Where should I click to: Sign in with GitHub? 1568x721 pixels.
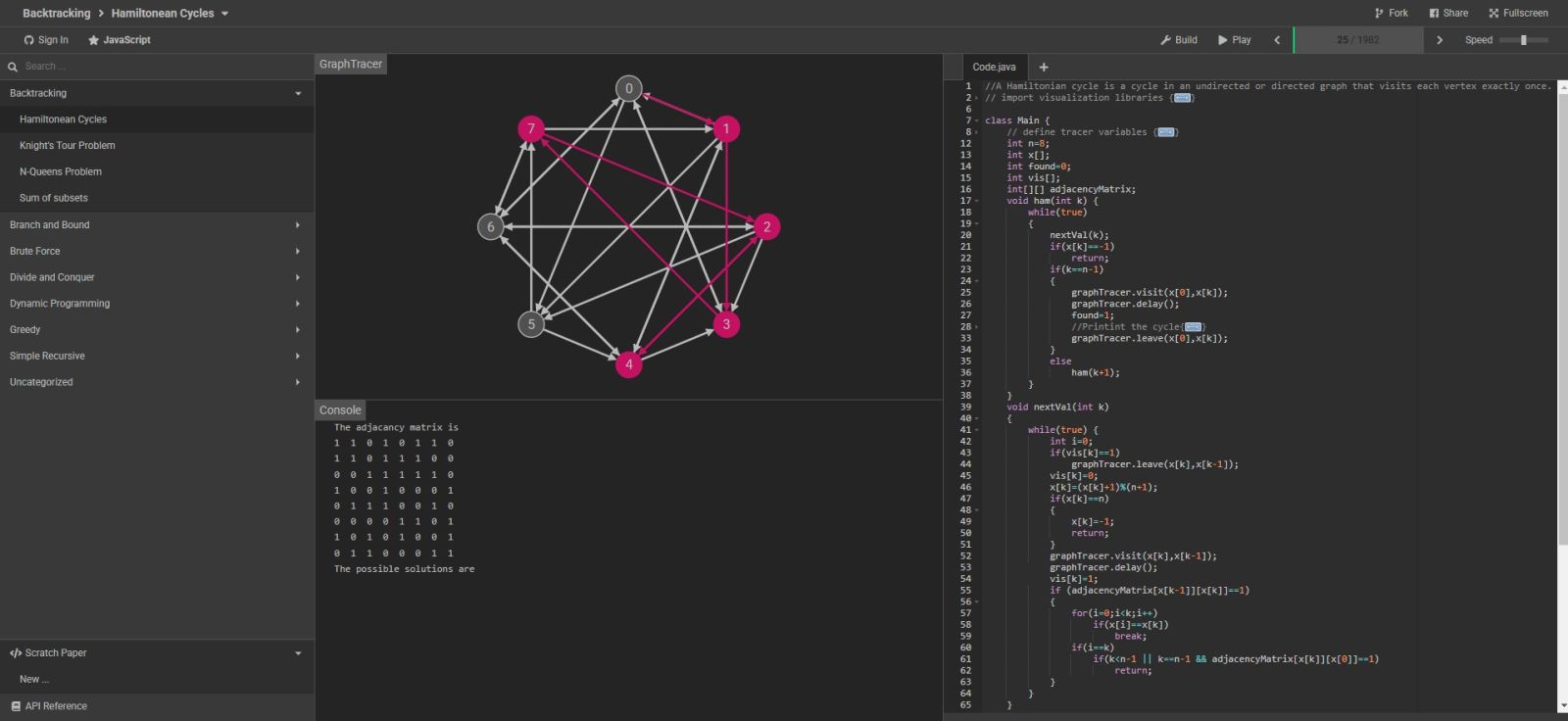pos(46,40)
